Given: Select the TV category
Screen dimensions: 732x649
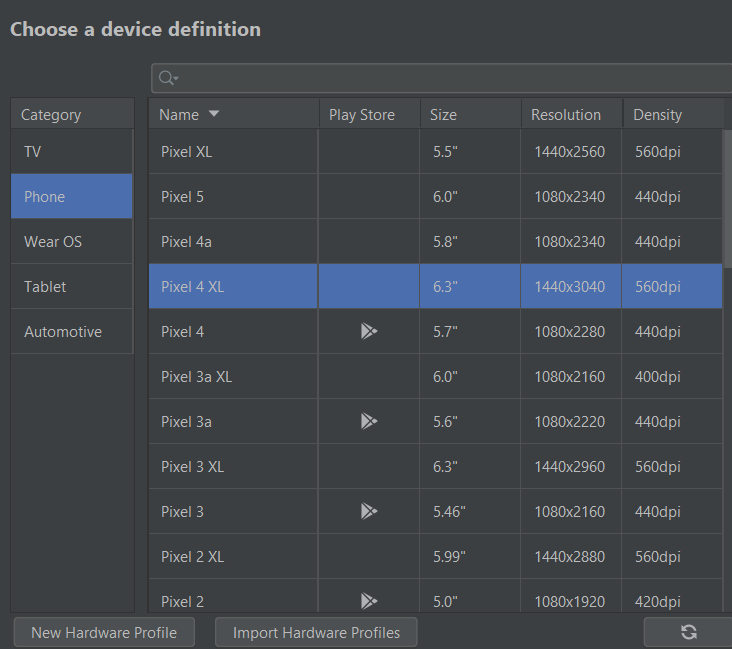Looking at the screenshot, I should pos(72,152).
